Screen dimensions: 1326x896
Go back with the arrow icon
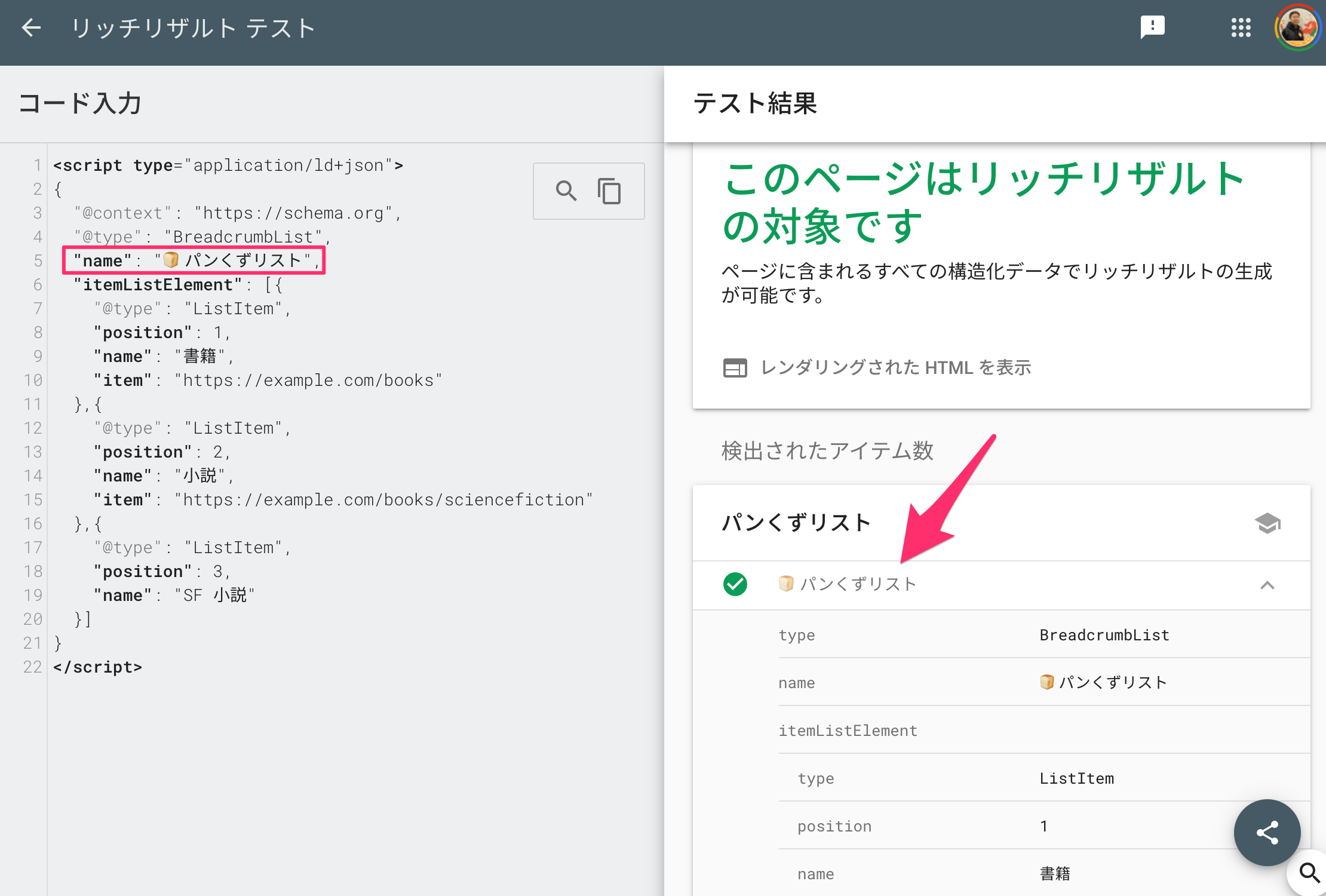click(31, 27)
